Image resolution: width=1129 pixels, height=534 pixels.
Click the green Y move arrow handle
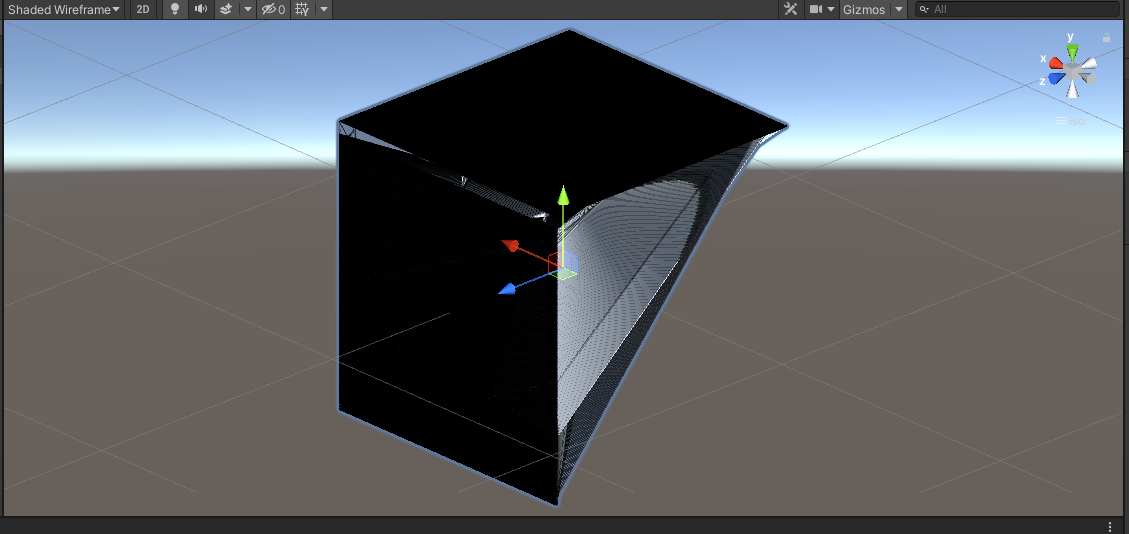click(x=564, y=196)
